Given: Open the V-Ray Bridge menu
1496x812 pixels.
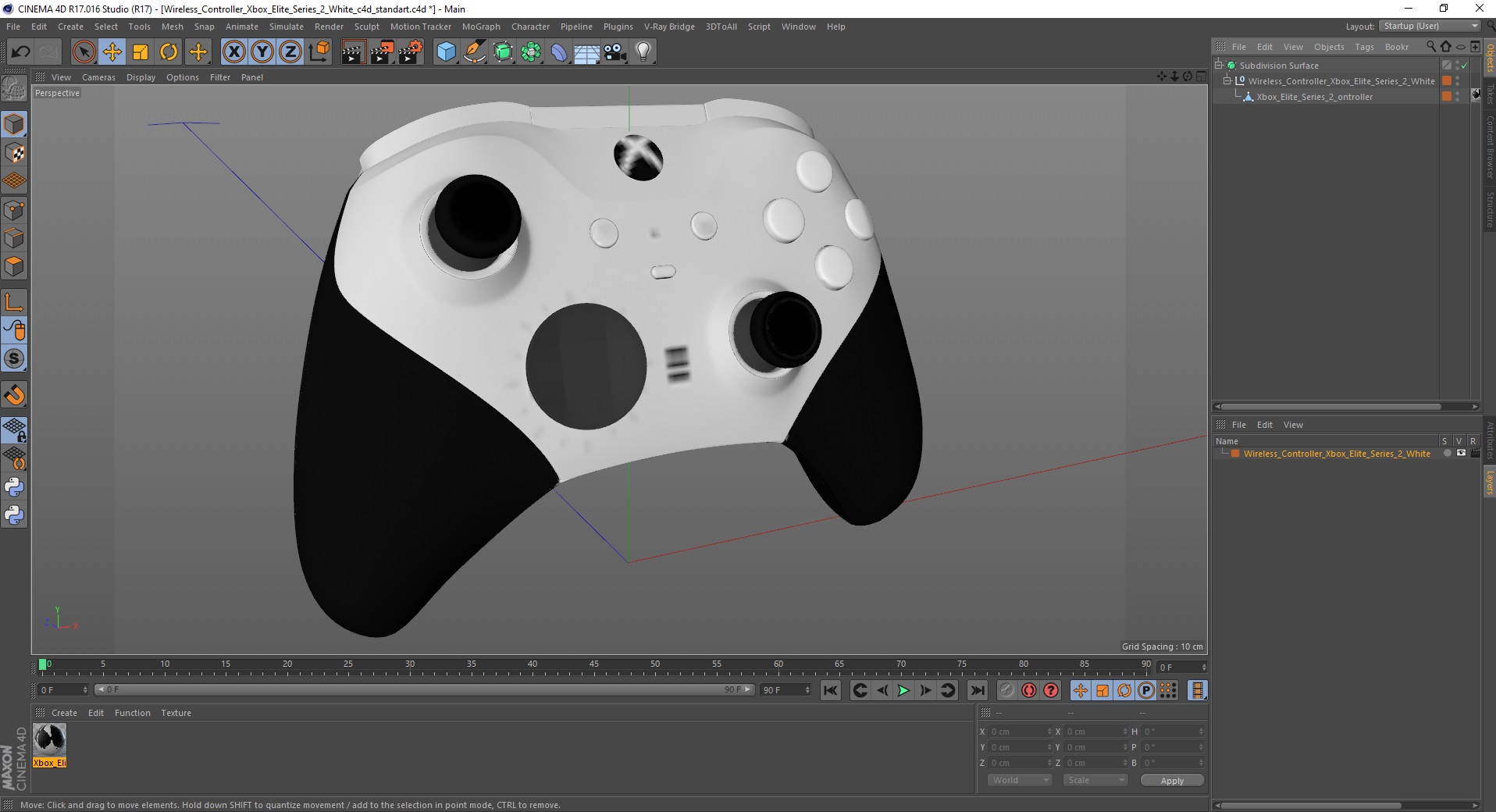Looking at the screenshot, I should [x=669, y=27].
